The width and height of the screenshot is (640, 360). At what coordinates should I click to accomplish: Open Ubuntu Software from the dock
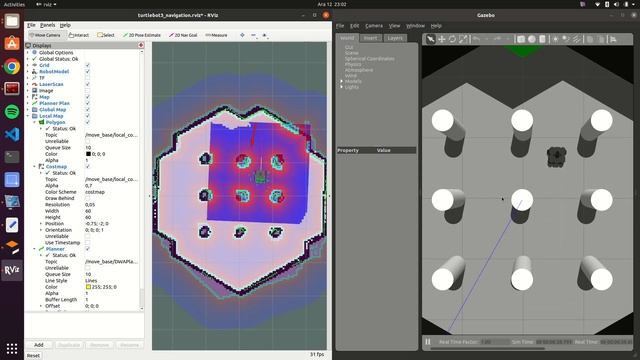point(12,43)
